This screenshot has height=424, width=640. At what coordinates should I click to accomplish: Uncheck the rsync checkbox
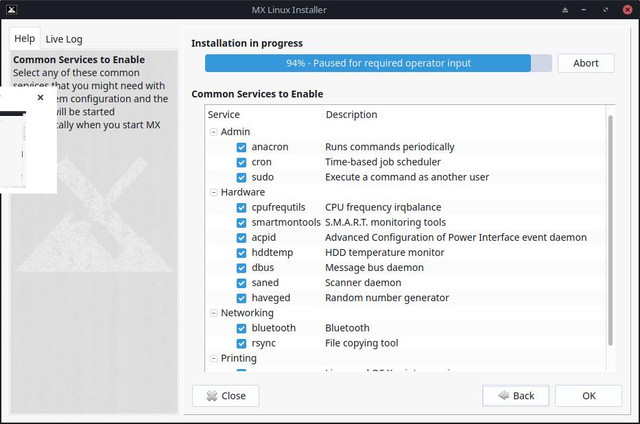(x=241, y=344)
